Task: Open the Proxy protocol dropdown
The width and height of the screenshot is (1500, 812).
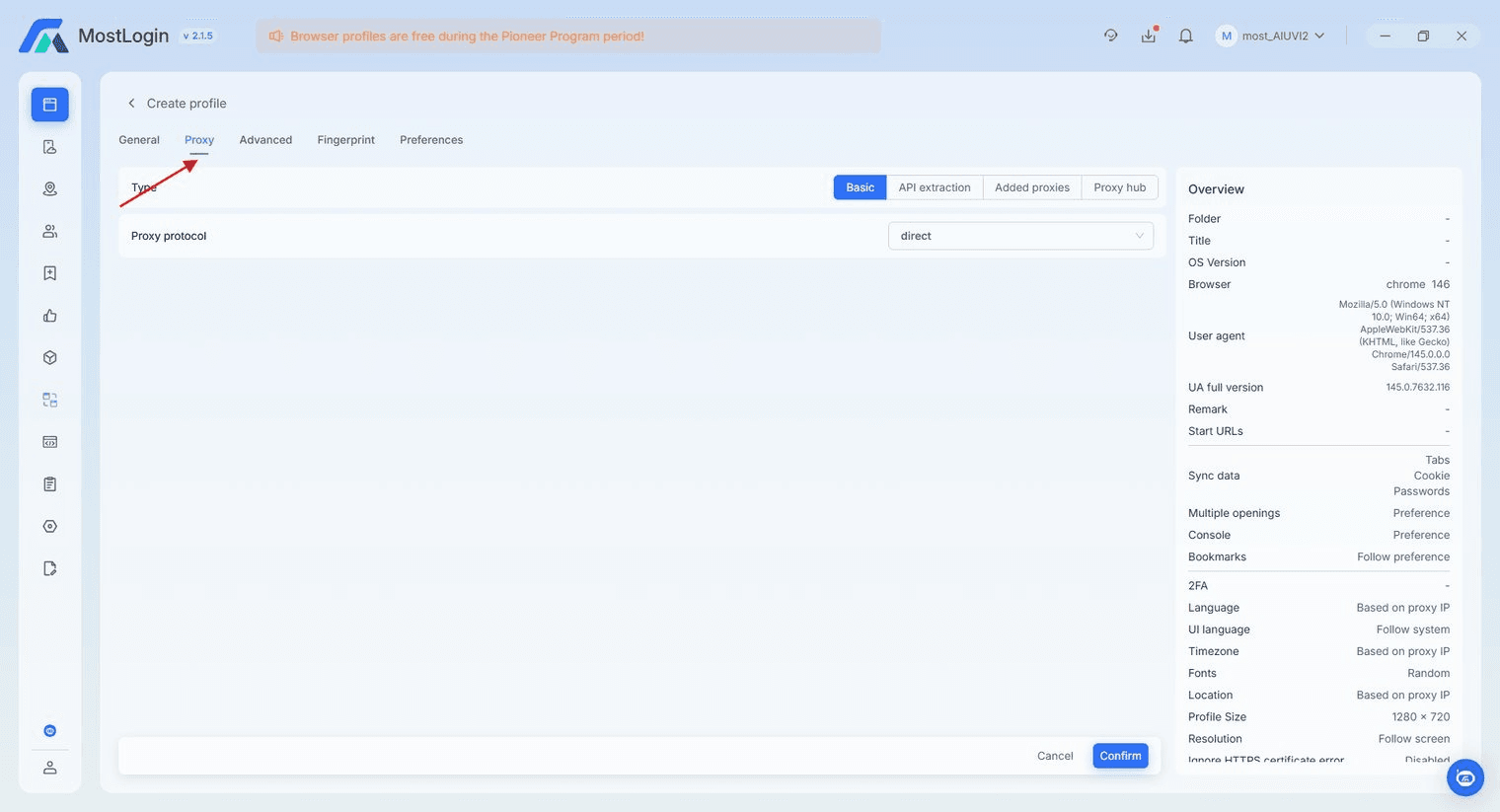Action: tap(1020, 236)
